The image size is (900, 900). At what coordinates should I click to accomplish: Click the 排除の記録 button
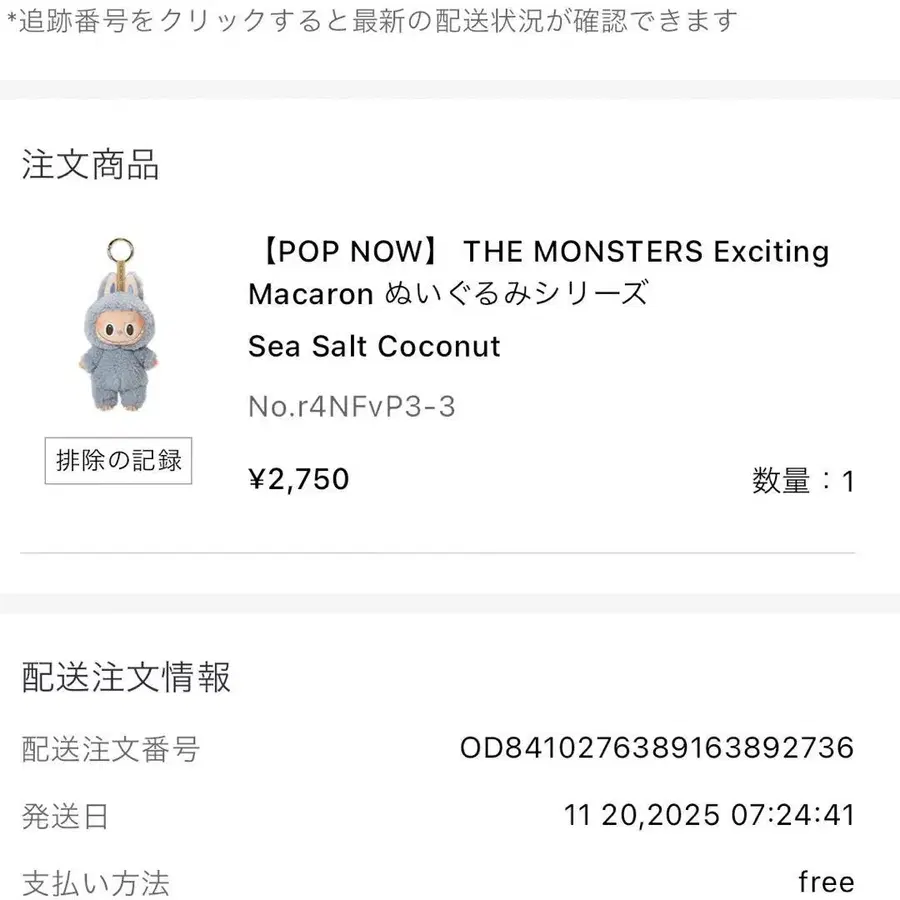[x=118, y=461]
